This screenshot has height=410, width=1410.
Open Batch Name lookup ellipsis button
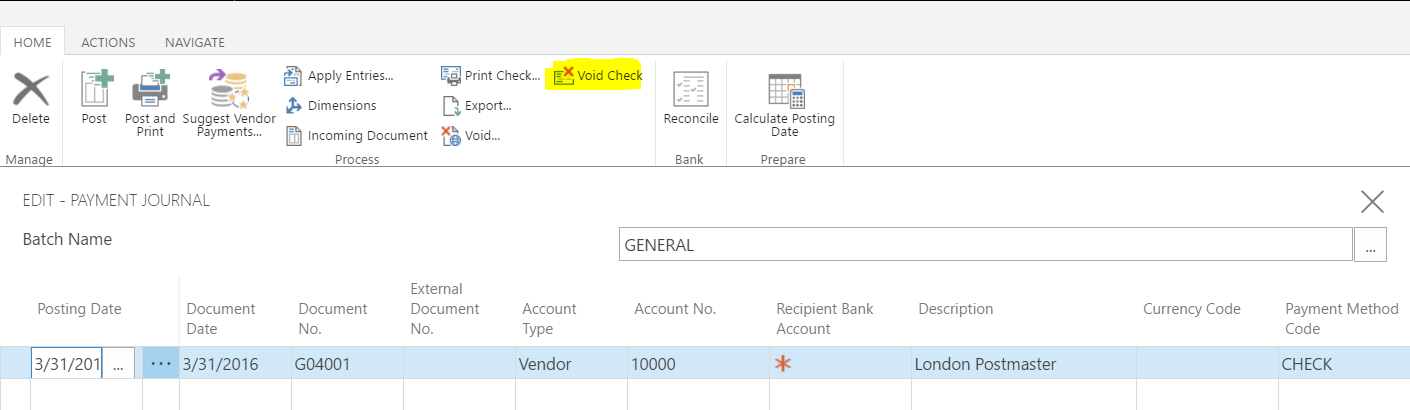(1370, 245)
